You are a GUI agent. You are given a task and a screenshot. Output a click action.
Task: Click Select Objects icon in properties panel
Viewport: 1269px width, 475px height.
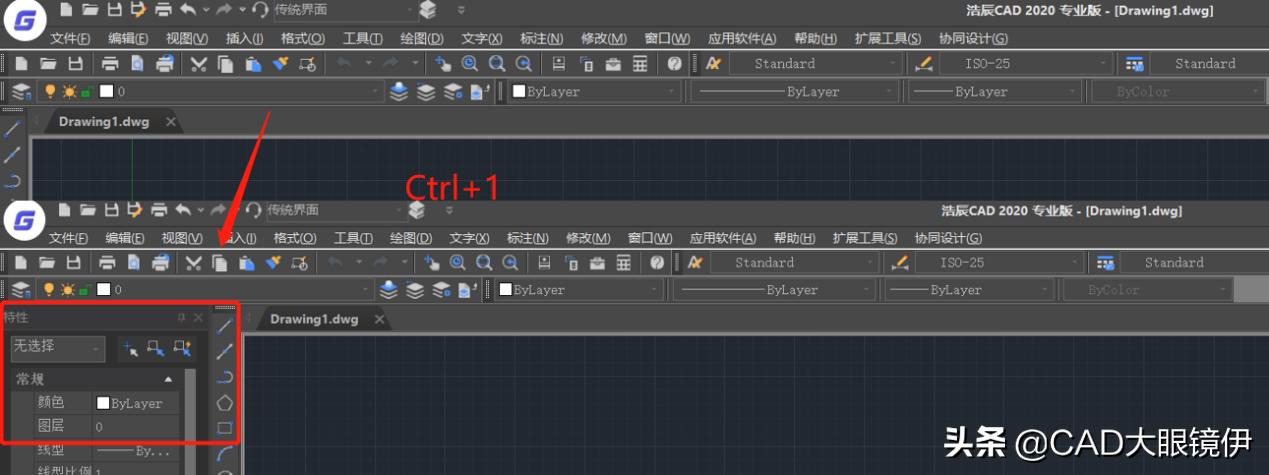(155, 348)
